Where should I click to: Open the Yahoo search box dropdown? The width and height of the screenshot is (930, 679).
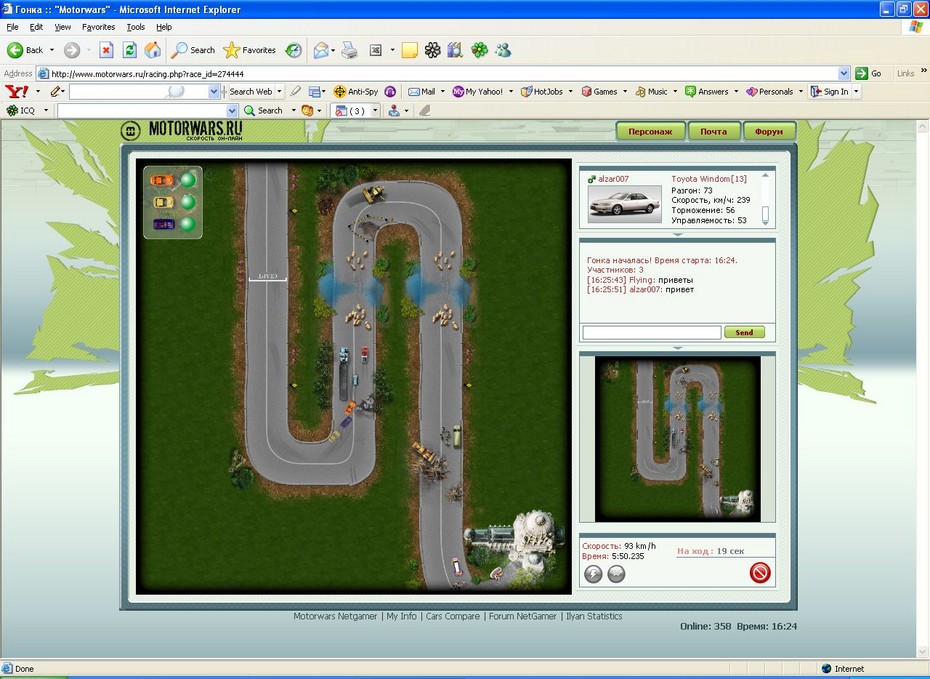[x=214, y=91]
